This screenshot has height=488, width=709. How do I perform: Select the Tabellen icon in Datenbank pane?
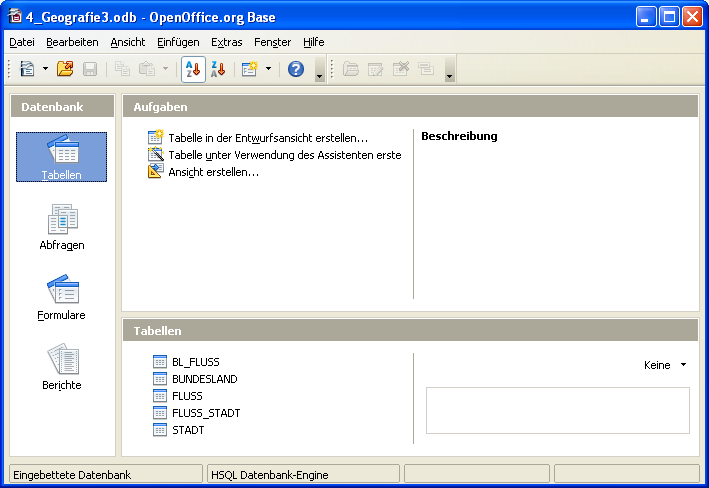62,157
